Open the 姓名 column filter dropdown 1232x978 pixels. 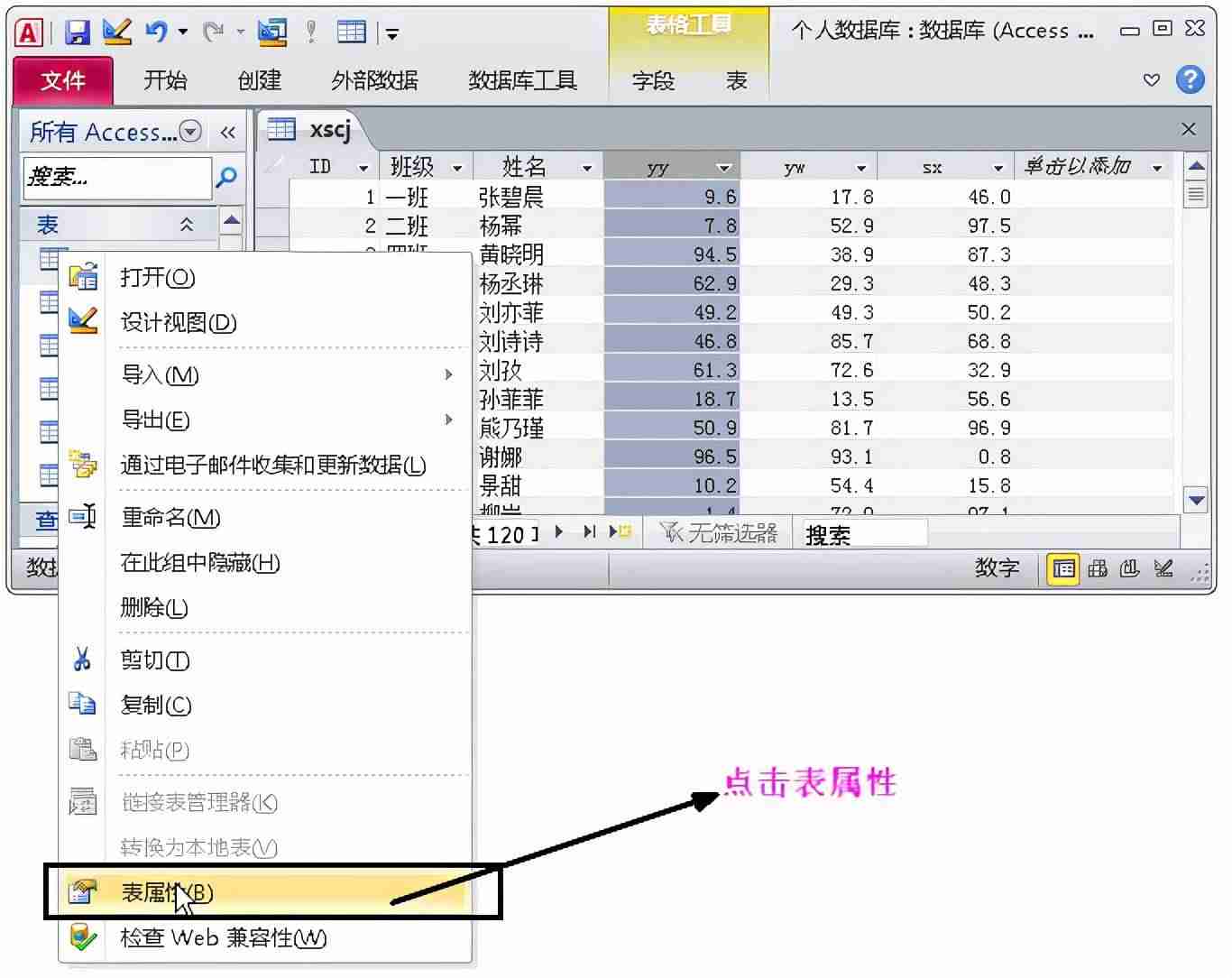[587, 168]
